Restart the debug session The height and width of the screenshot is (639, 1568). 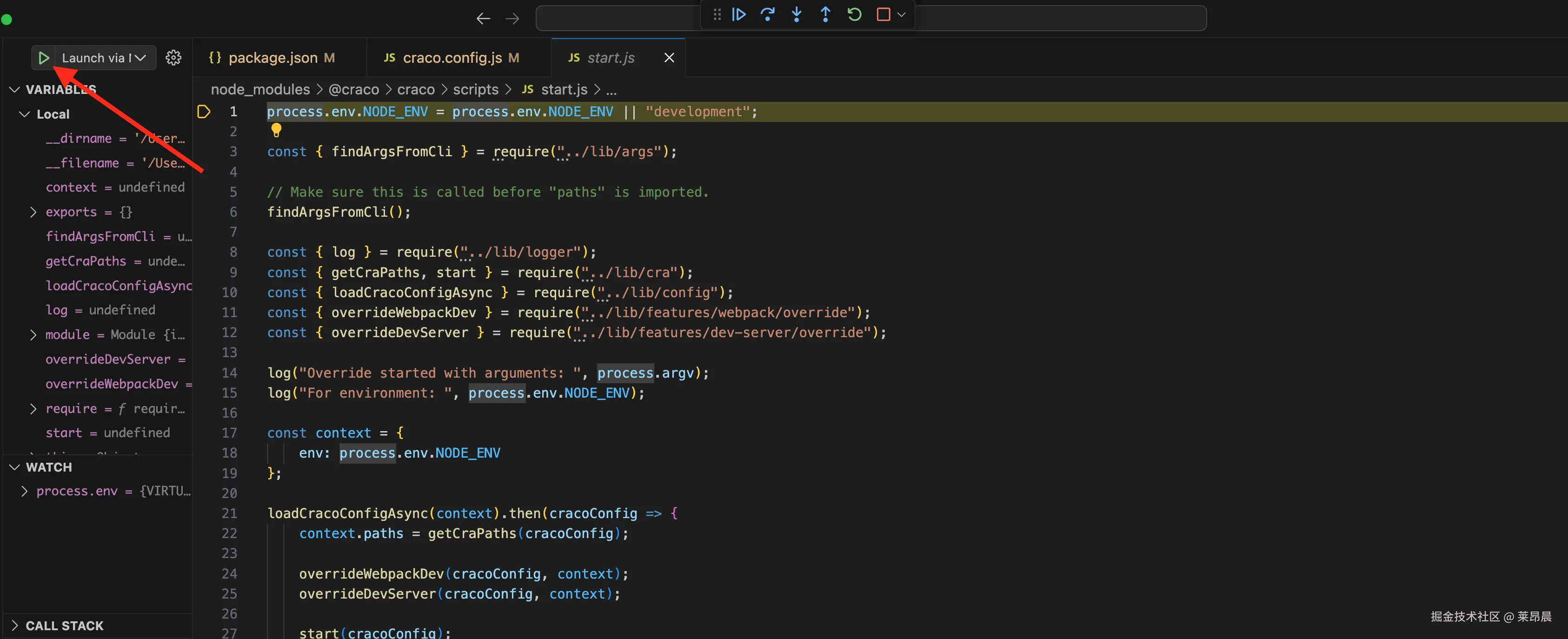pyautogui.click(x=854, y=14)
